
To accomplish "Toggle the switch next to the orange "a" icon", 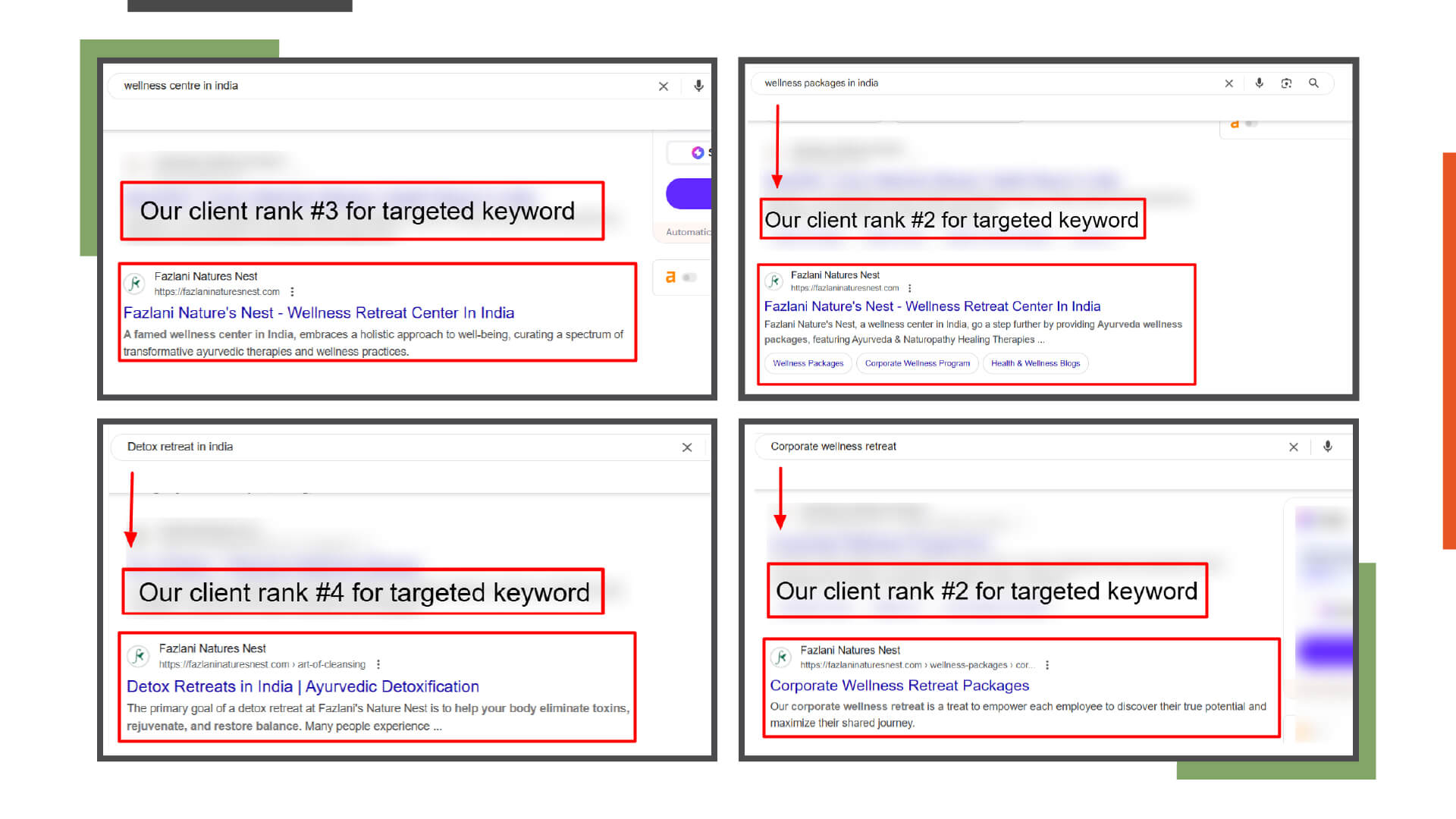I will click(689, 278).
